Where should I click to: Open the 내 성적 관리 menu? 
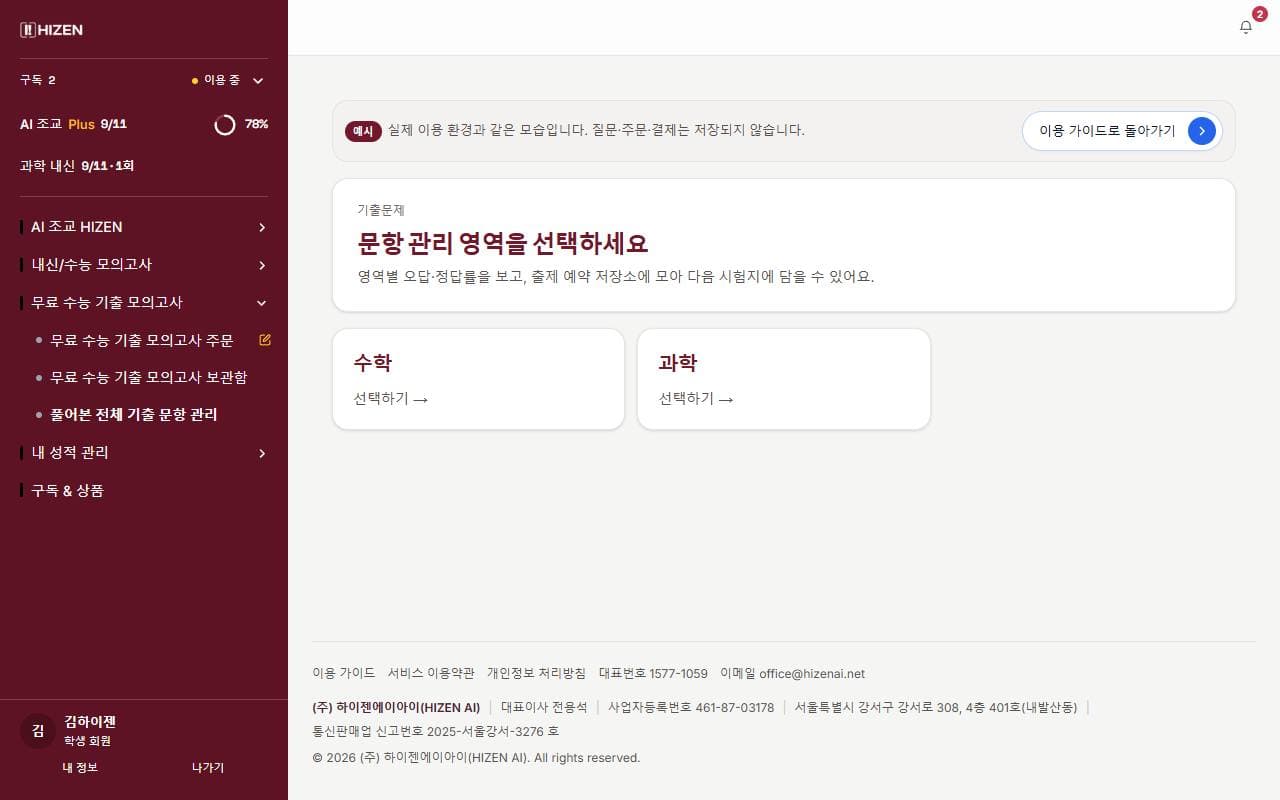point(144,453)
